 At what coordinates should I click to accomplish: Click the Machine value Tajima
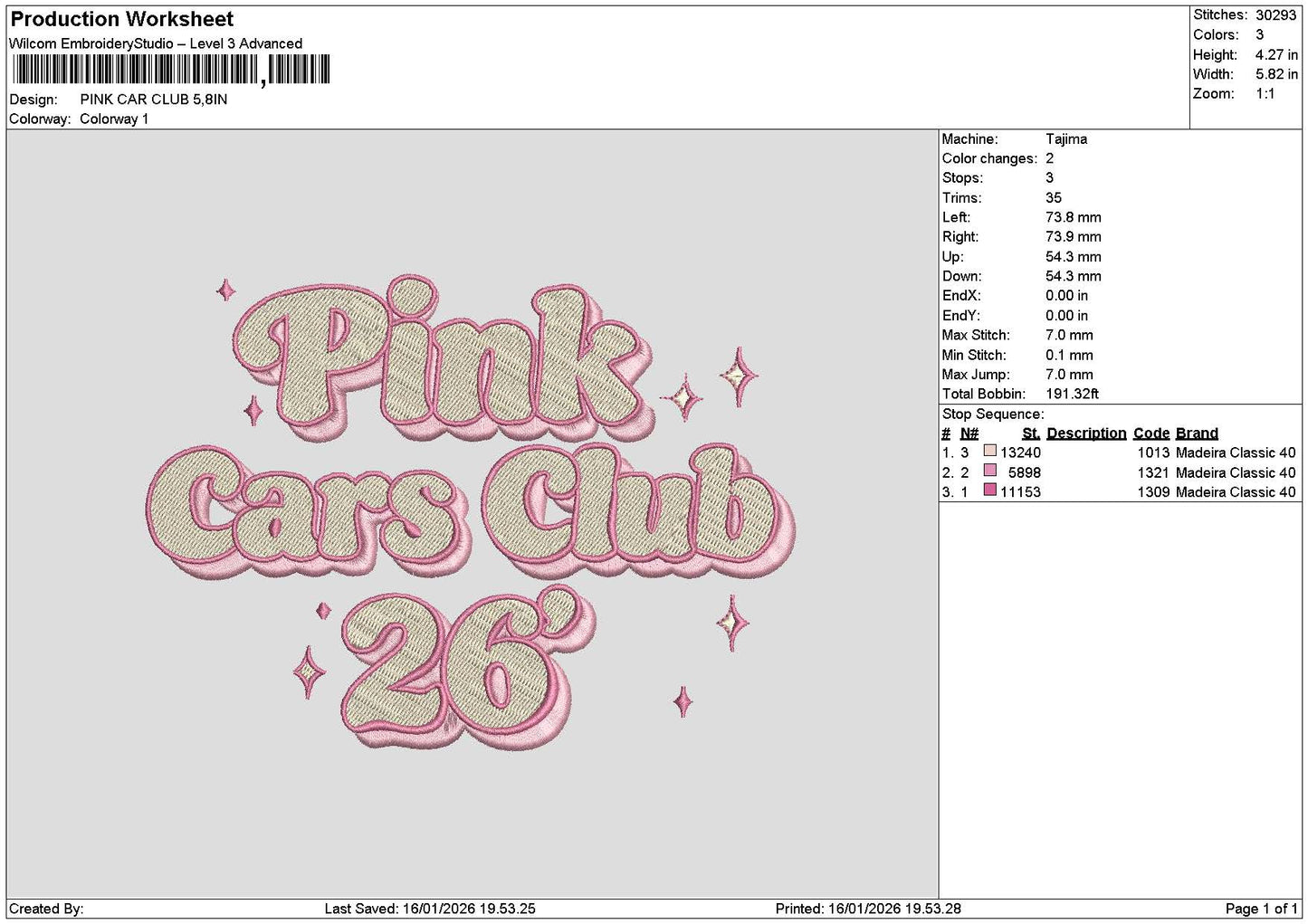coord(1066,139)
